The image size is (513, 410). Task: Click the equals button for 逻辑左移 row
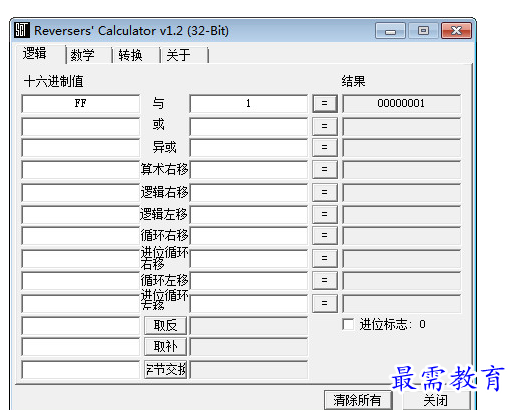[325, 214]
